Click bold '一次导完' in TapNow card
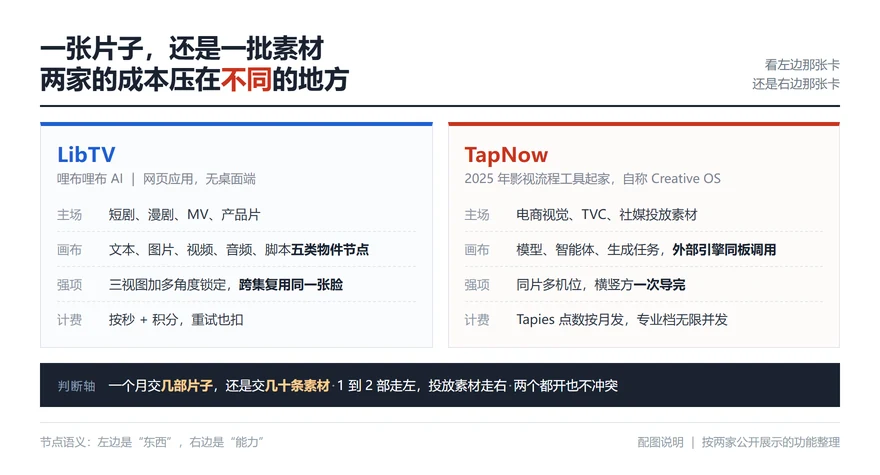880x475 pixels. click(x=659, y=285)
